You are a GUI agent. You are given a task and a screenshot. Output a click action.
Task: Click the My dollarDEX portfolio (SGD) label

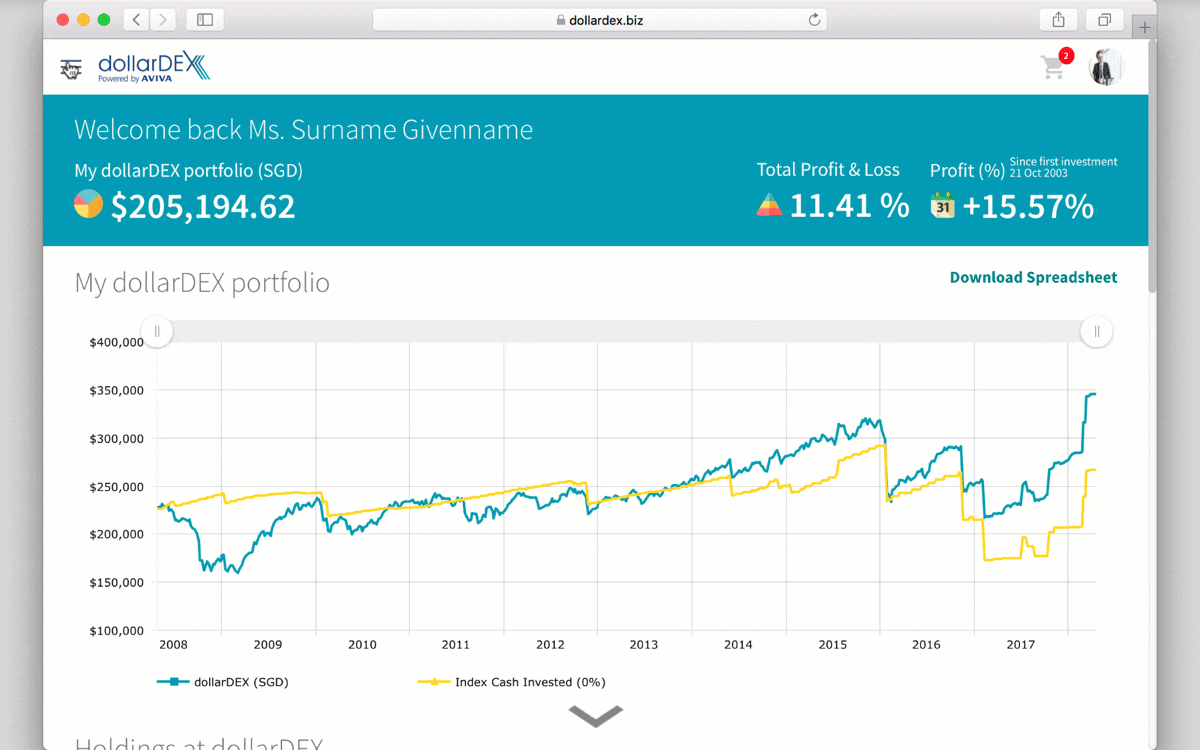point(189,171)
